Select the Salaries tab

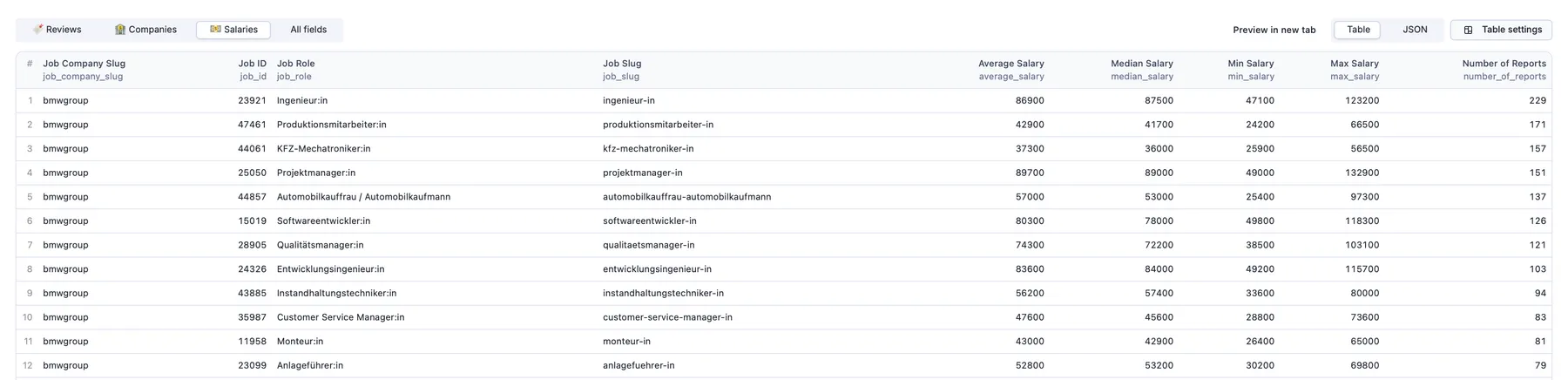(233, 30)
